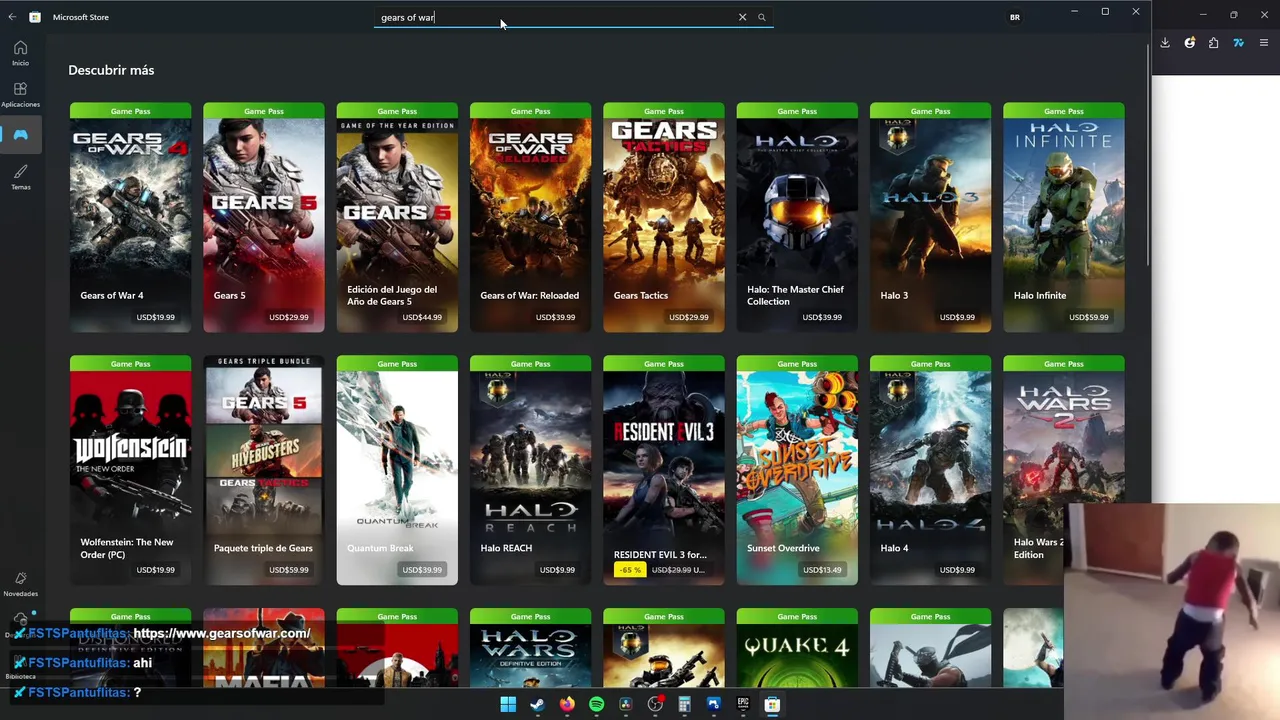Open the Halo 4 card

[930, 470]
